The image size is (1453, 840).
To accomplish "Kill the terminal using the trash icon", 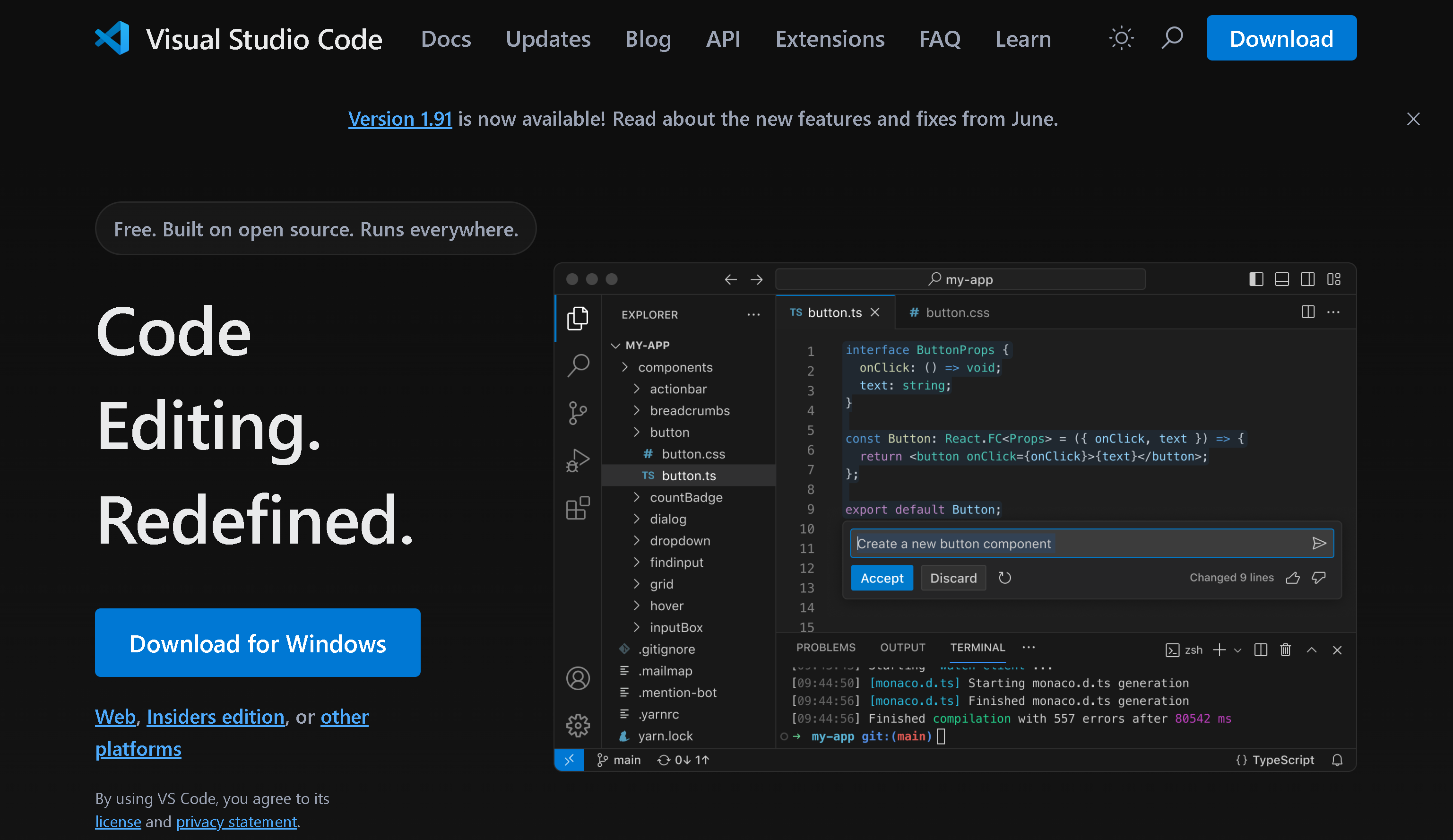I will (1285, 650).
